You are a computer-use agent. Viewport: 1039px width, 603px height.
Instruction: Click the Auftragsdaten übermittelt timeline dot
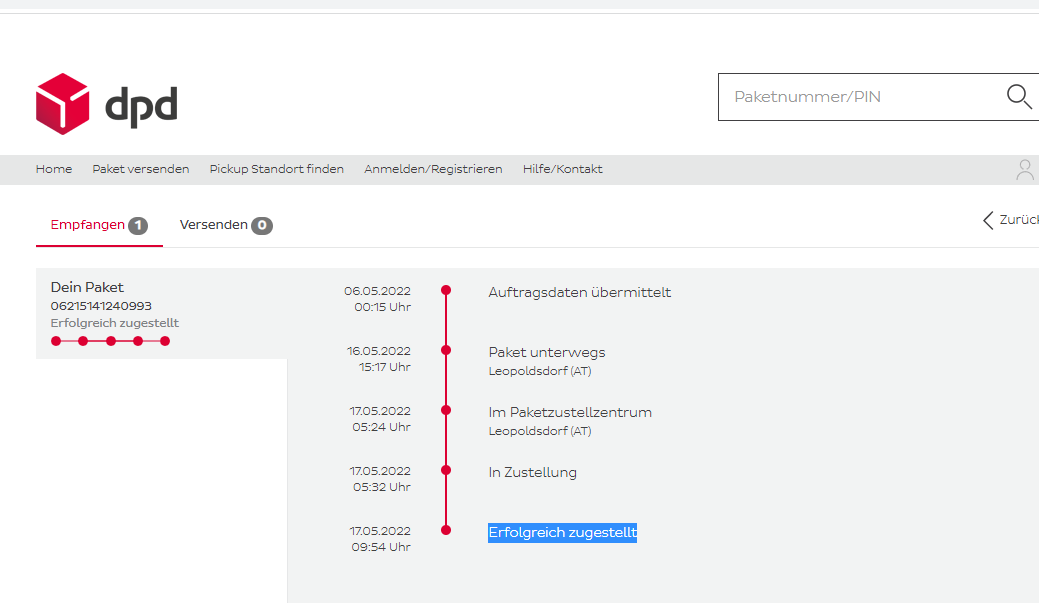[446, 290]
